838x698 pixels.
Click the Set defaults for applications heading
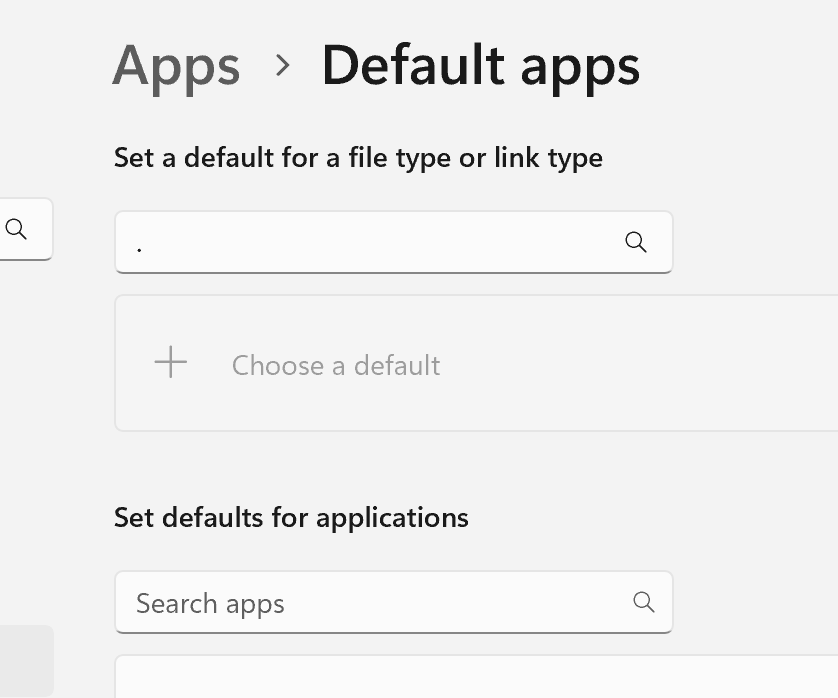pyautogui.click(x=292, y=517)
